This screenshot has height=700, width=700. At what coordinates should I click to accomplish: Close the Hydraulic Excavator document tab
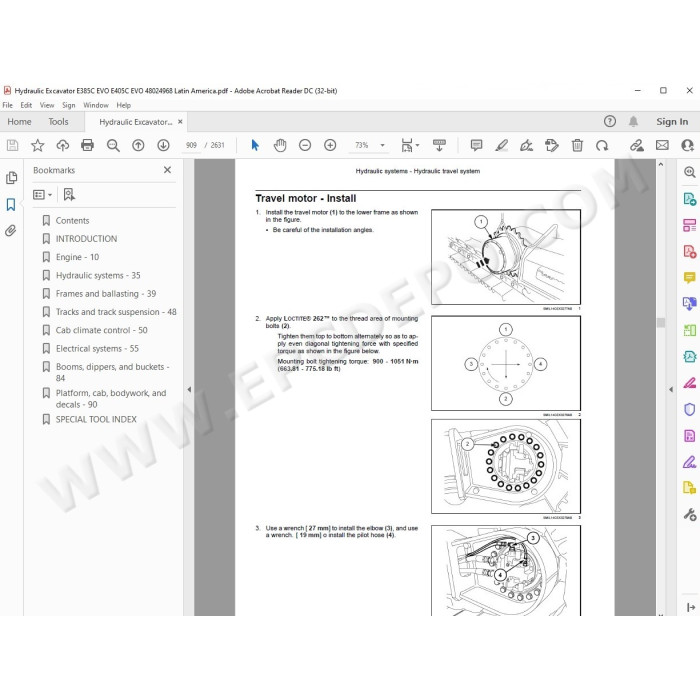(180, 121)
